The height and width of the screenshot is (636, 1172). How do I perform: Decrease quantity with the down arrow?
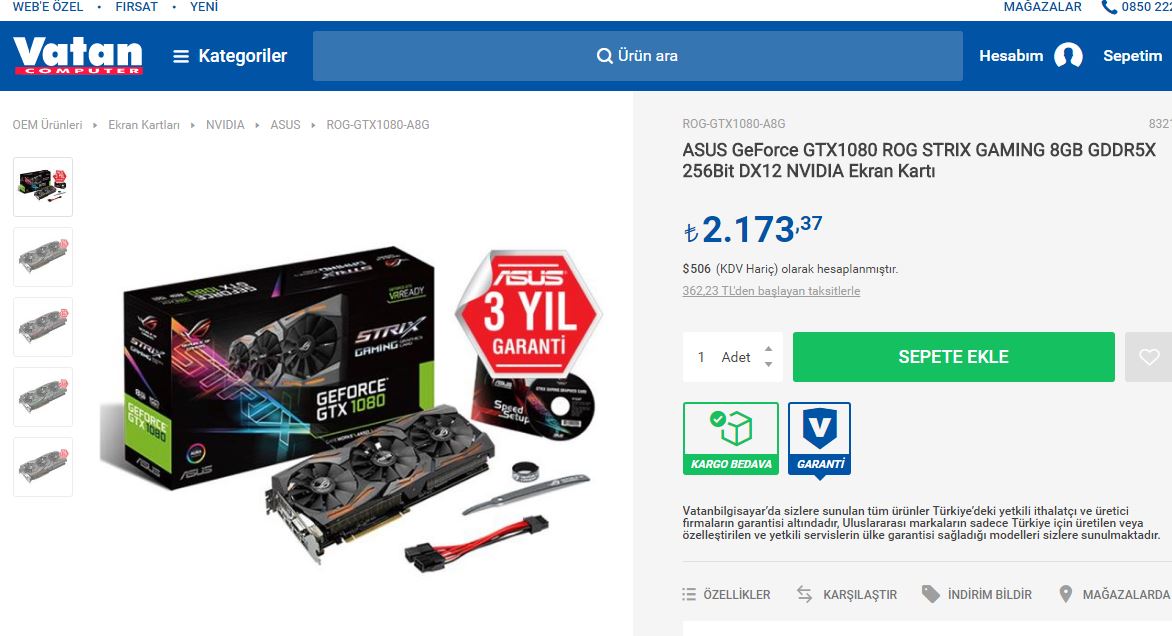[x=768, y=365]
